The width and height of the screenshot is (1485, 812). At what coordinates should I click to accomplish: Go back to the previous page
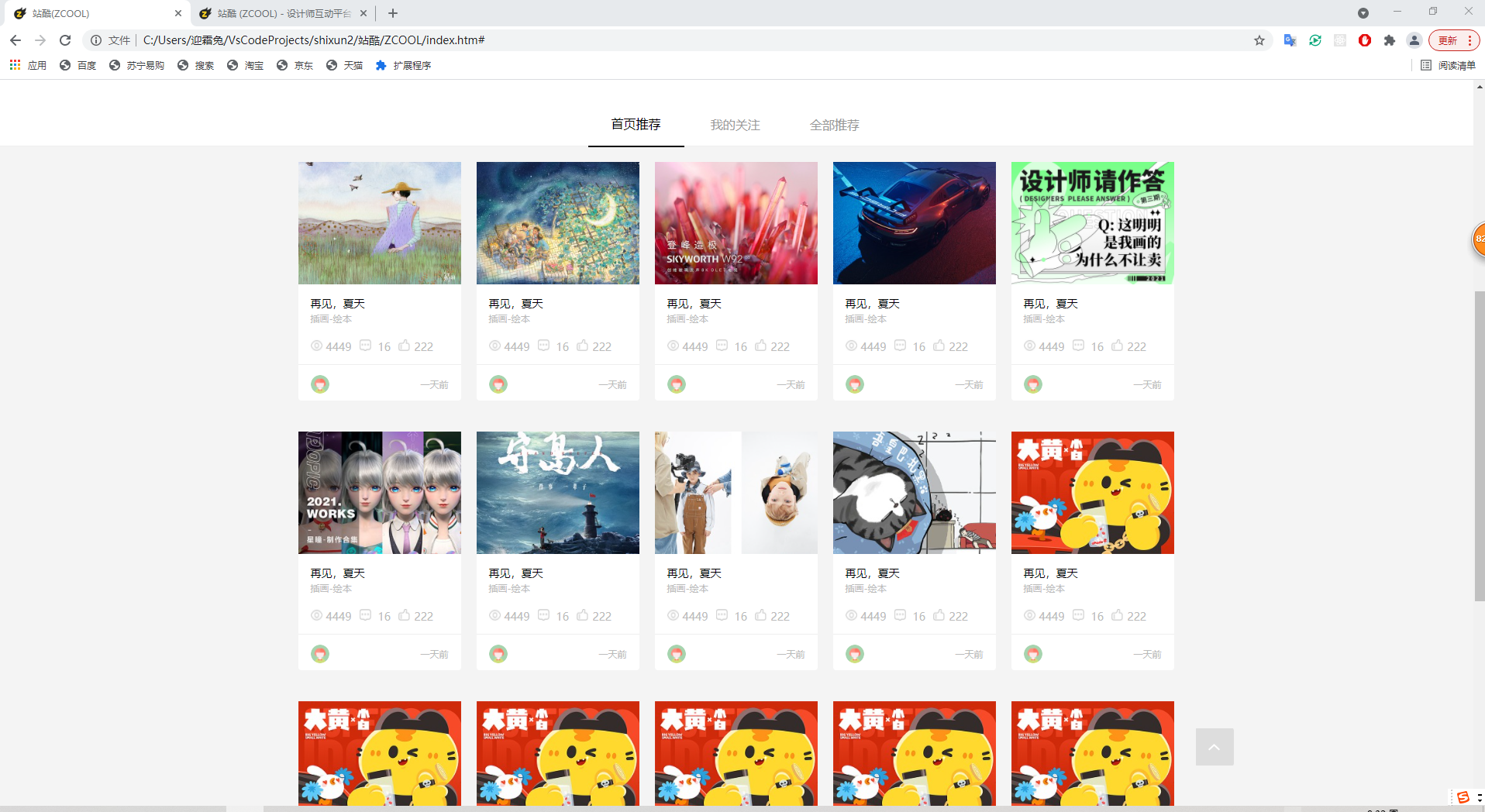16,40
